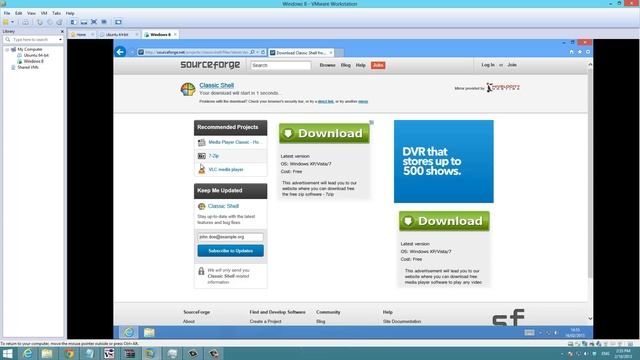The height and width of the screenshot is (360, 640).
Task: Open the VM menu
Action: [44, 13]
